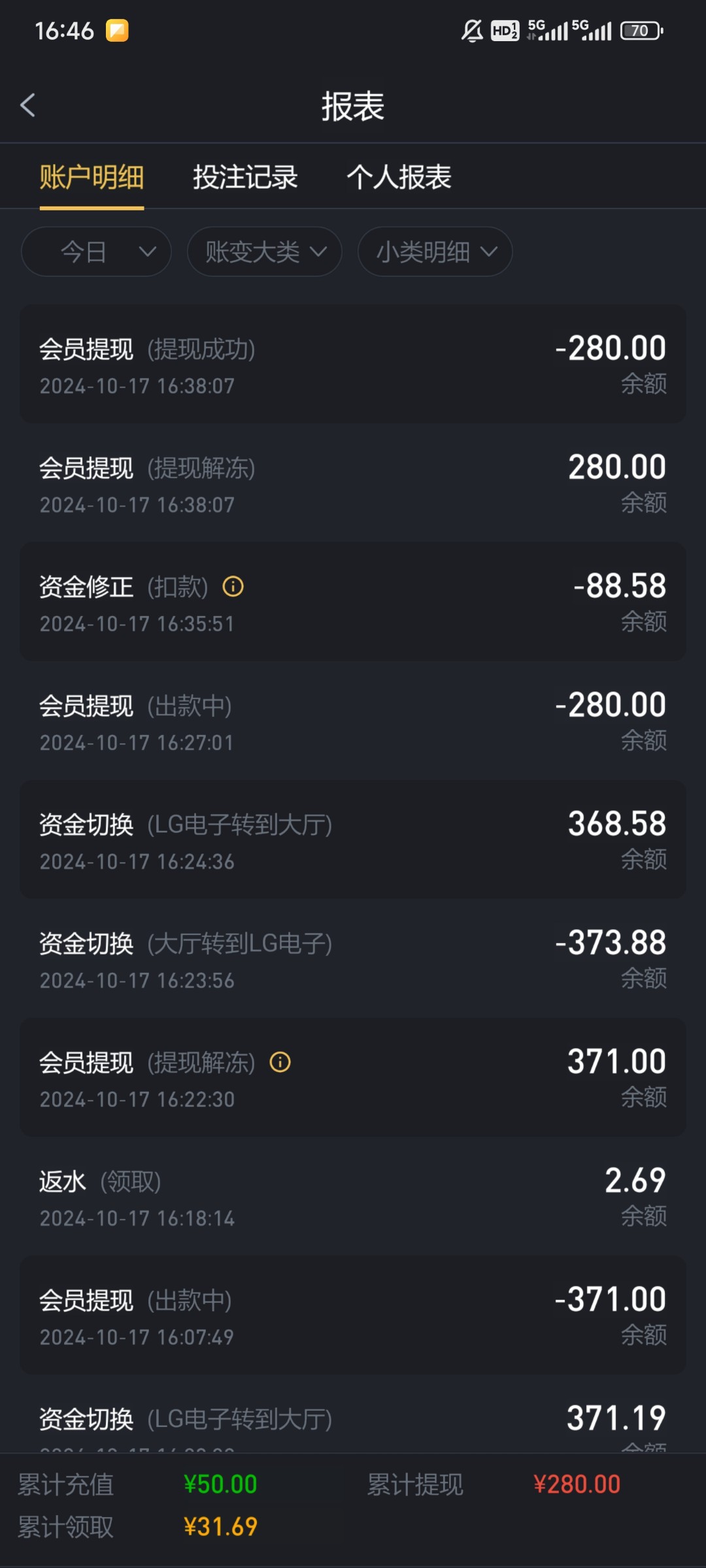This screenshot has height=1568, width=706.
Task: Tap info icon beside 16:22:30 提现解冻
Action: [x=280, y=1062]
